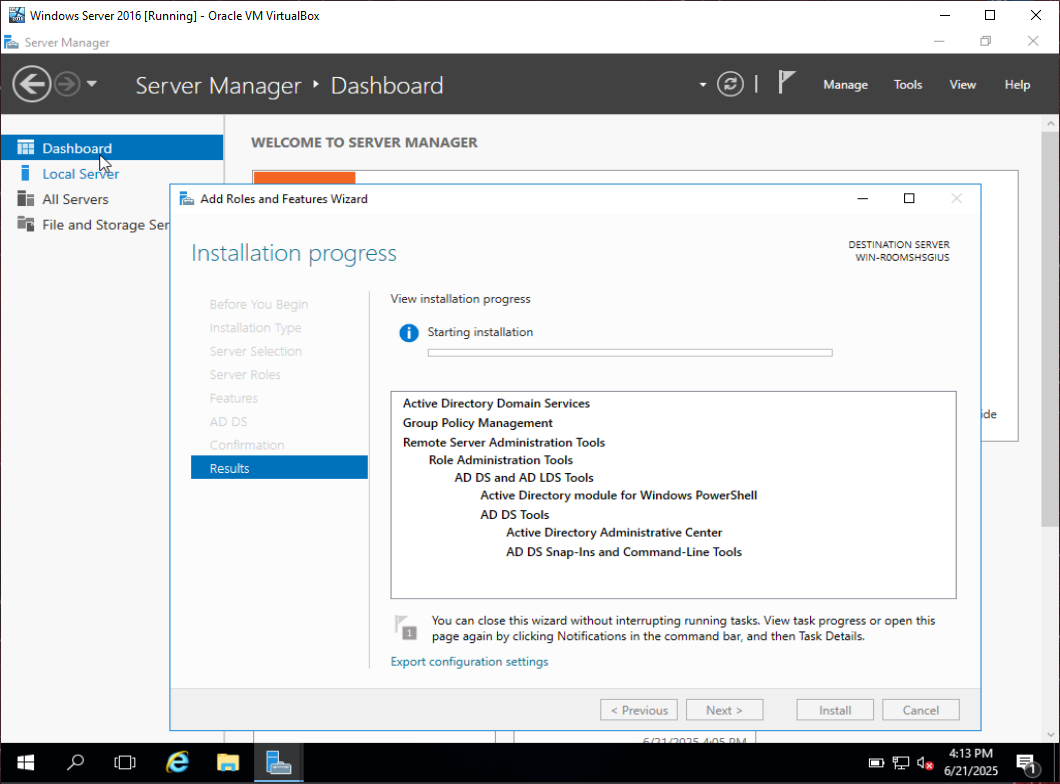This screenshot has height=784, width=1060.
Task: Click the installation progress bar
Action: click(630, 353)
